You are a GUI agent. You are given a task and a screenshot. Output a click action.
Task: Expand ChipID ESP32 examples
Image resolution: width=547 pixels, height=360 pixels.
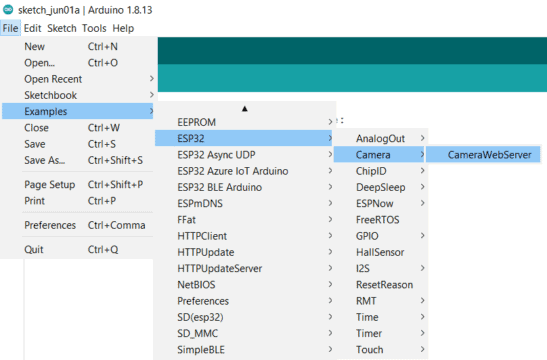pyautogui.click(x=380, y=171)
